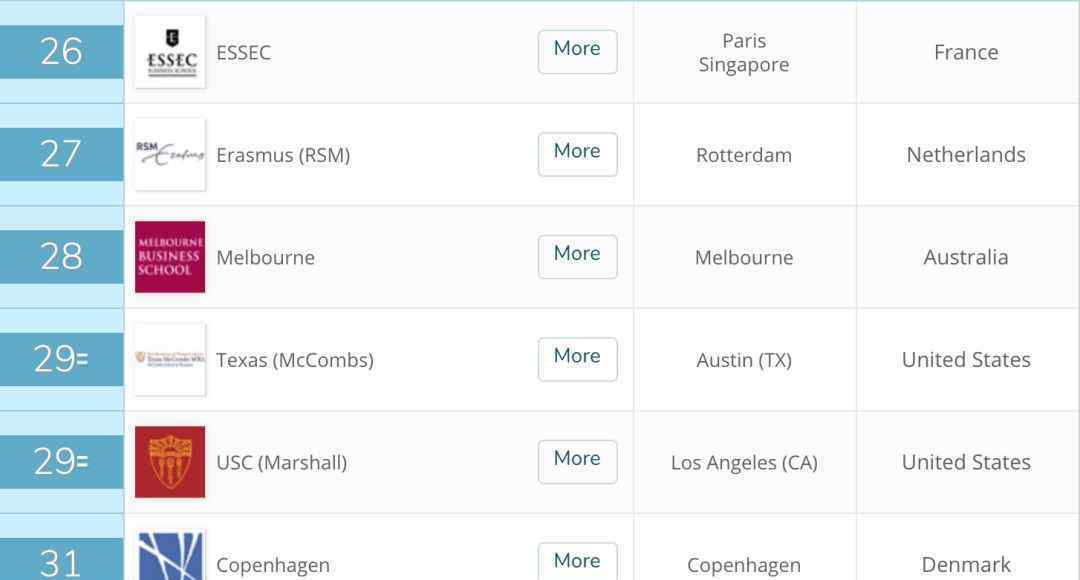Open the ESSEC school name link
The image size is (1080, 580).
point(243,52)
